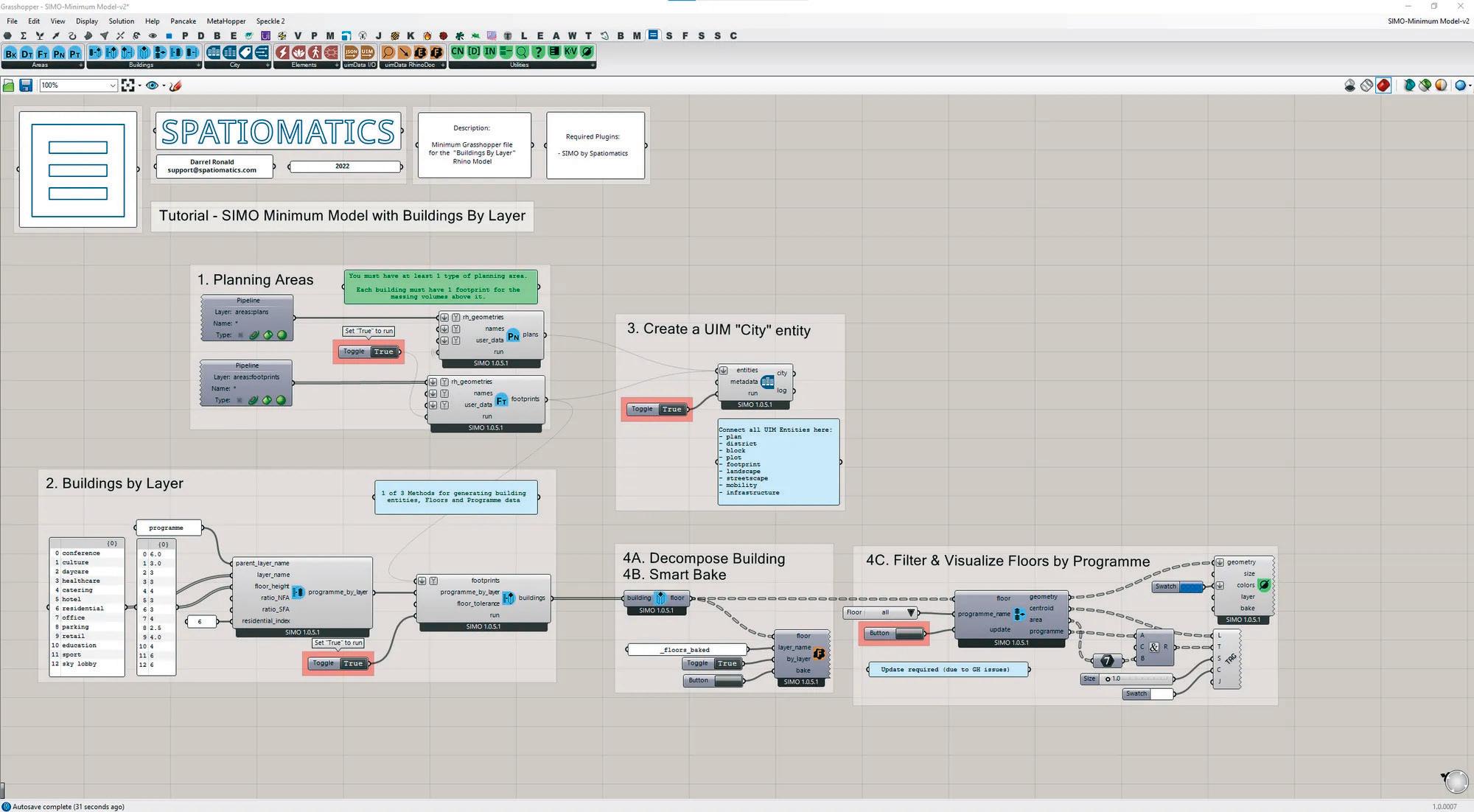Toggle the _floors_baked by_layer True switch
This screenshot has height=812, width=1474.
pos(727,663)
